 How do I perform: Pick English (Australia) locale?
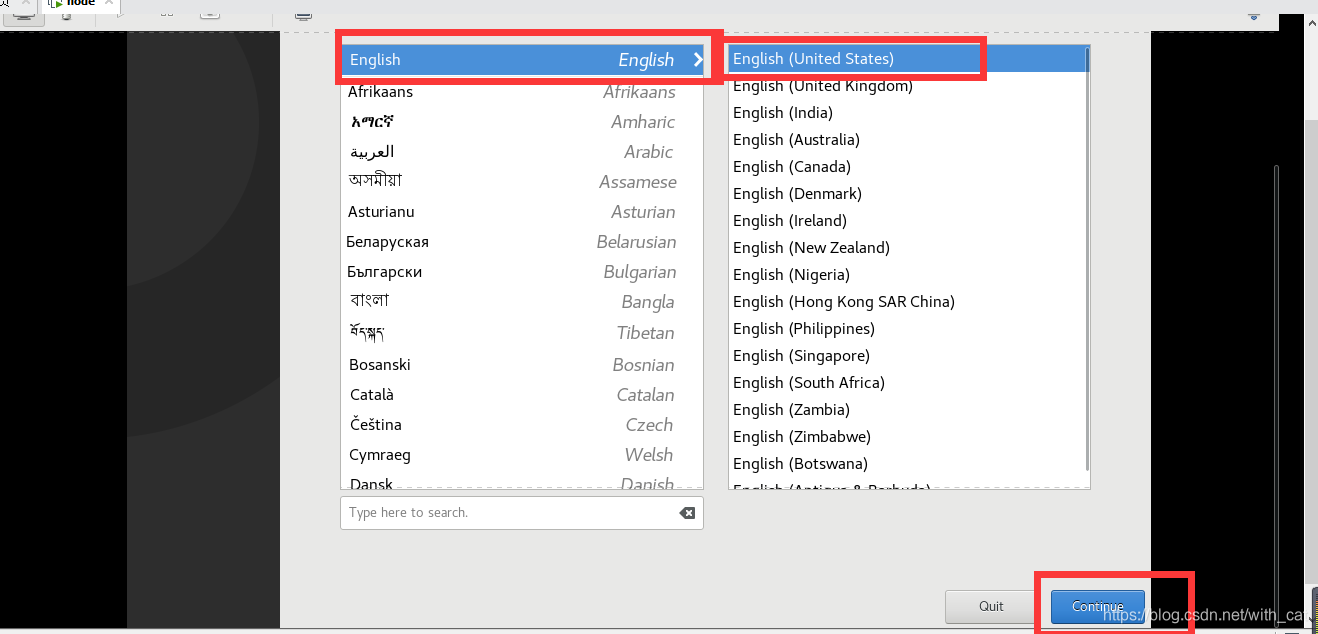click(x=907, y=140)
